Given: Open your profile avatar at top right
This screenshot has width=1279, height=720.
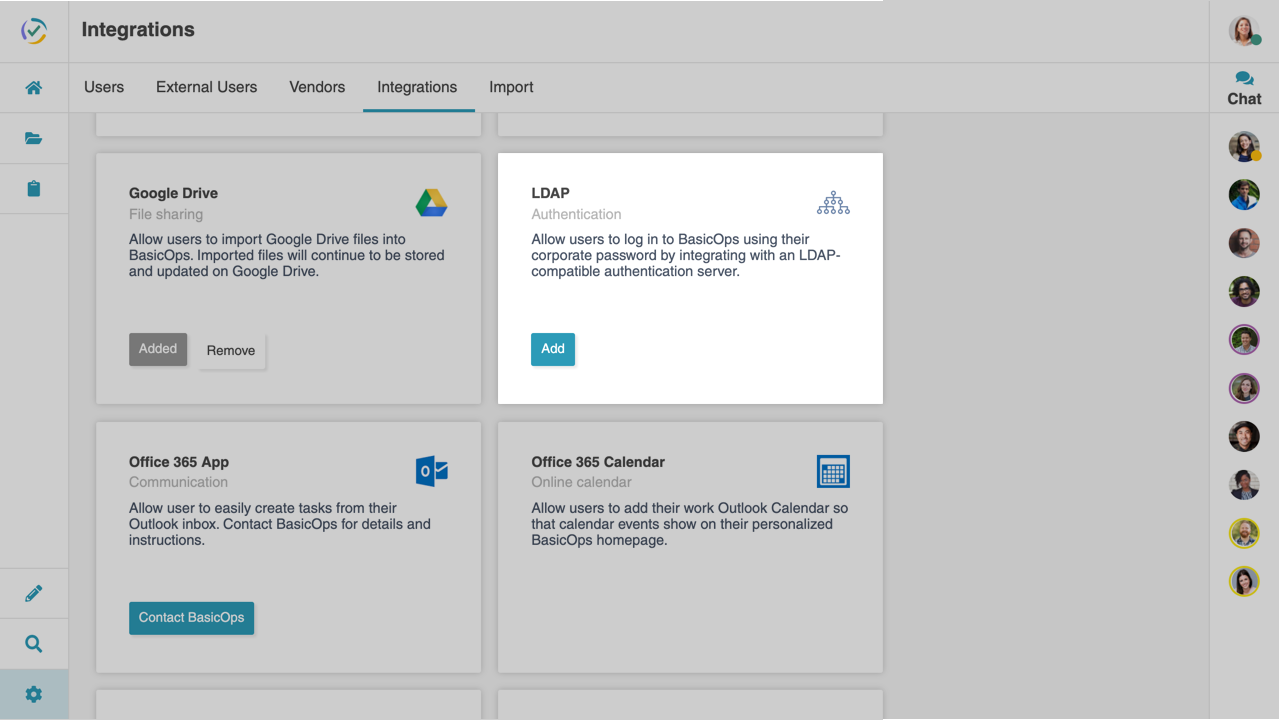Looking at the screenshot, I should pyautogui.click(x=1243, y=31).
